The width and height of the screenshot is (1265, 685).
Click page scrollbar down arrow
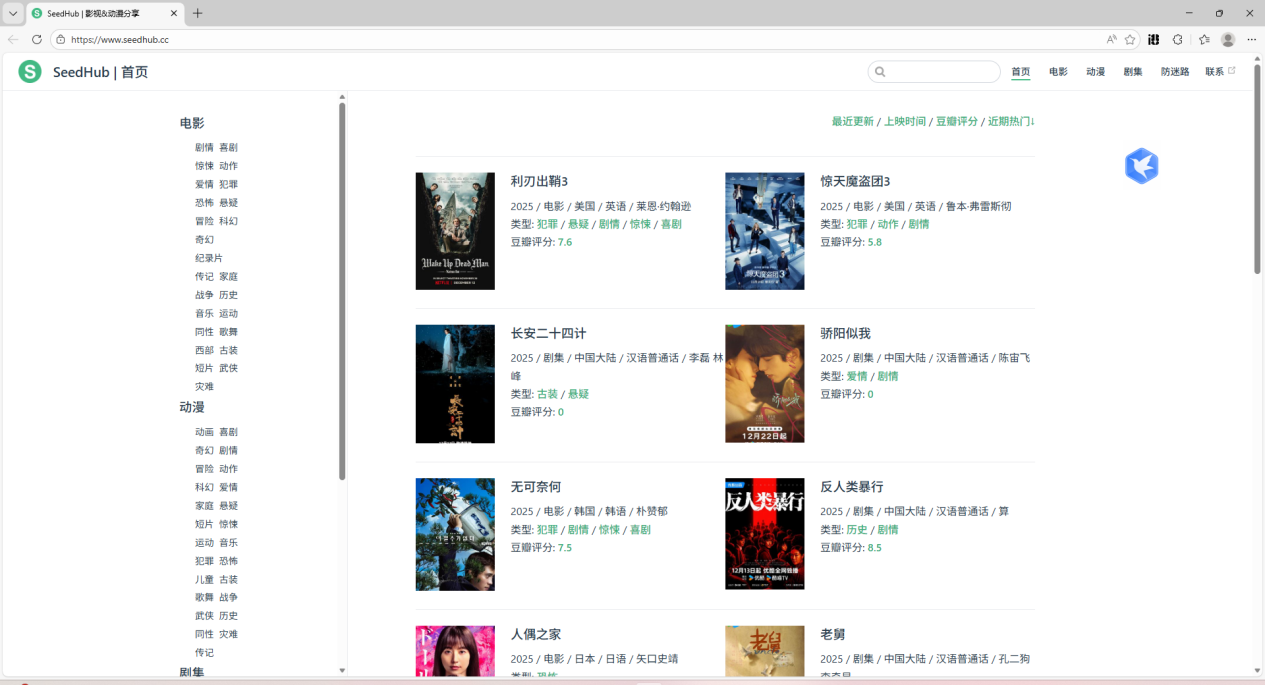pos(1258,670)
